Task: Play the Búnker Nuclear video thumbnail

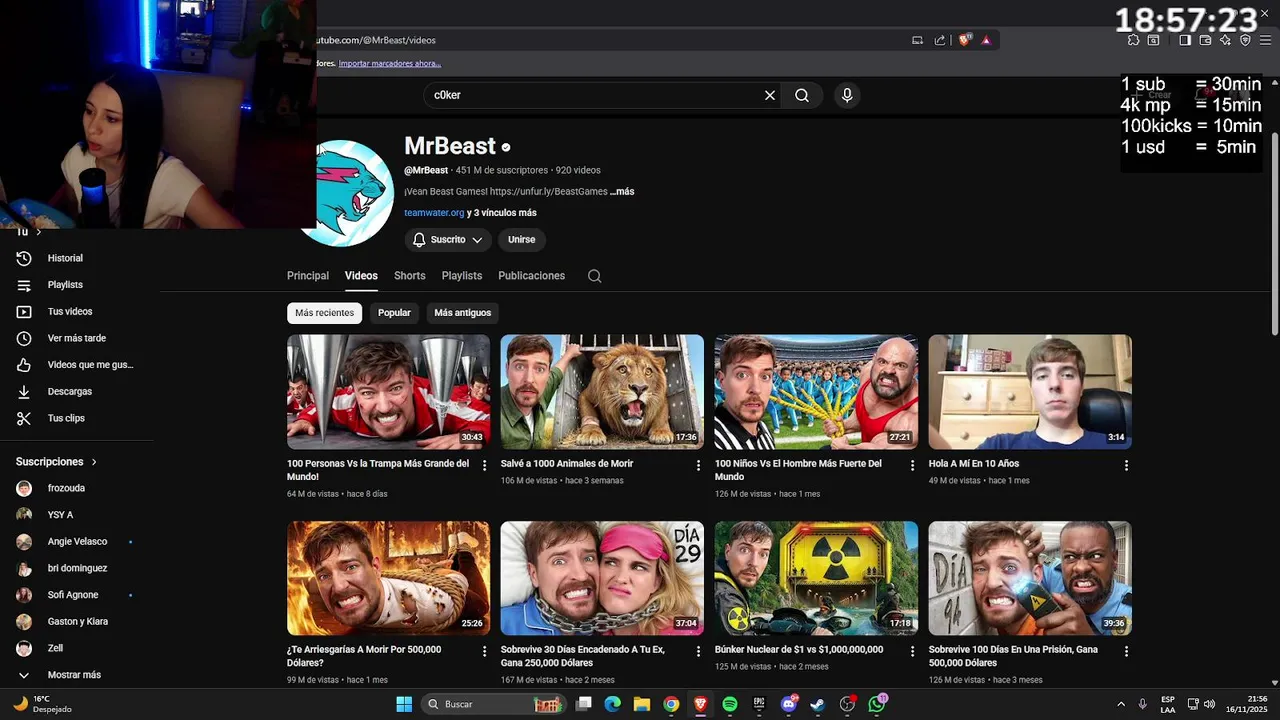Action: [x=816, y=578]
